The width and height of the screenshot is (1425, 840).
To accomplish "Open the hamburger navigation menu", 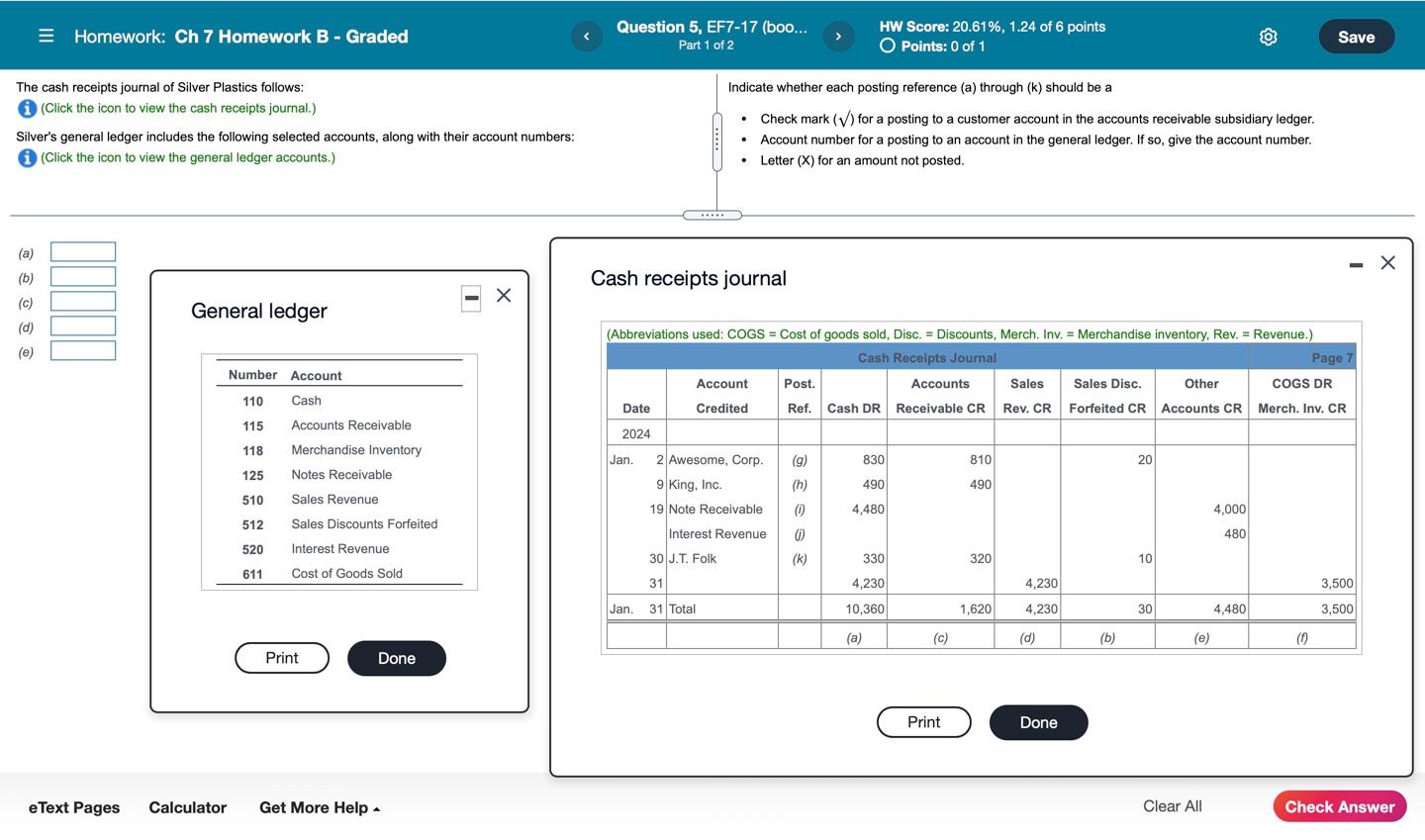I will (x=46, y=37).
